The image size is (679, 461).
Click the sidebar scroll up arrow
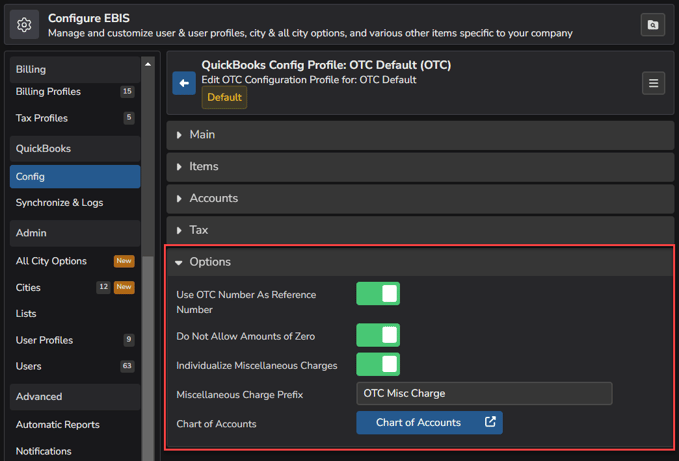[148, 64]
